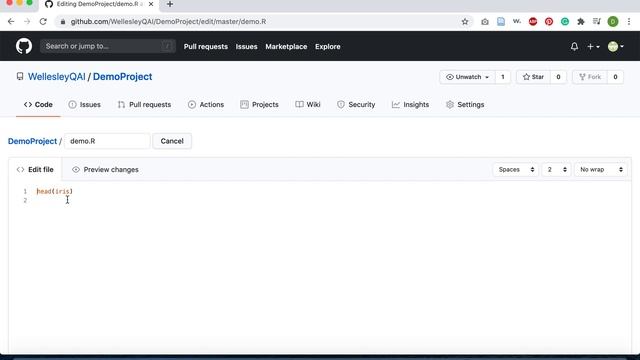Switch to the repository Pull requests tab
This screenshot has height=360, width=640.
144,104
